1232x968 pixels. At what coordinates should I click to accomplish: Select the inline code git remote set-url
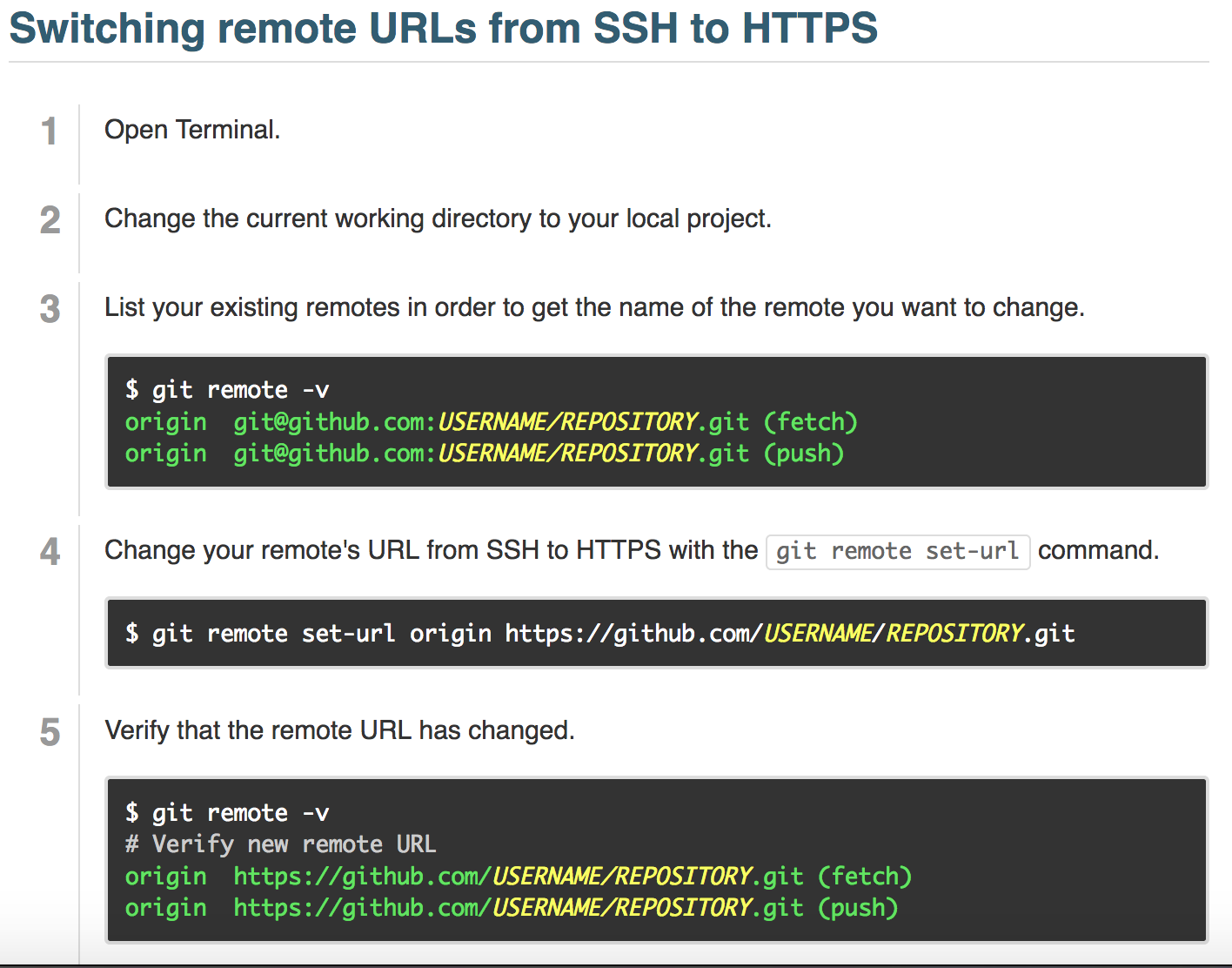pos(898,551)
